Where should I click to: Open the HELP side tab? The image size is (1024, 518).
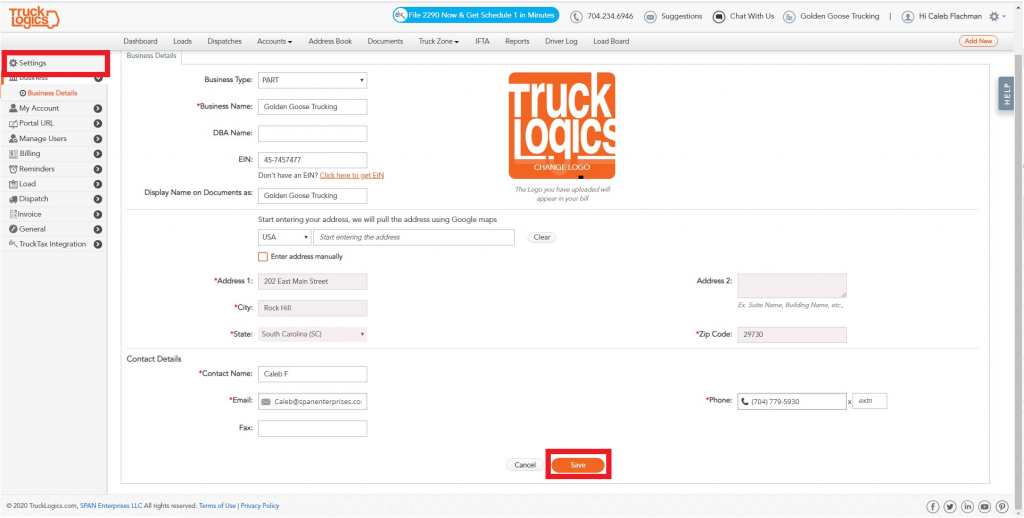[x=1006, y=93]
